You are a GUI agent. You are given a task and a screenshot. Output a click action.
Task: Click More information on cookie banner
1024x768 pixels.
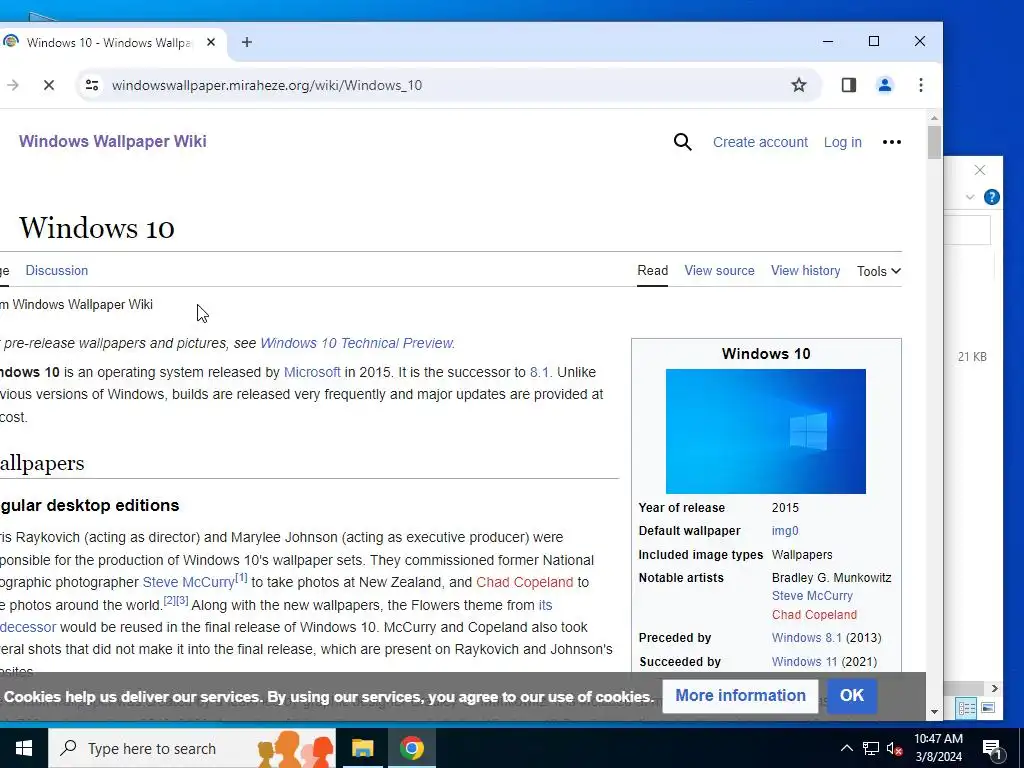pyautogui.click(x=740, y=696)
